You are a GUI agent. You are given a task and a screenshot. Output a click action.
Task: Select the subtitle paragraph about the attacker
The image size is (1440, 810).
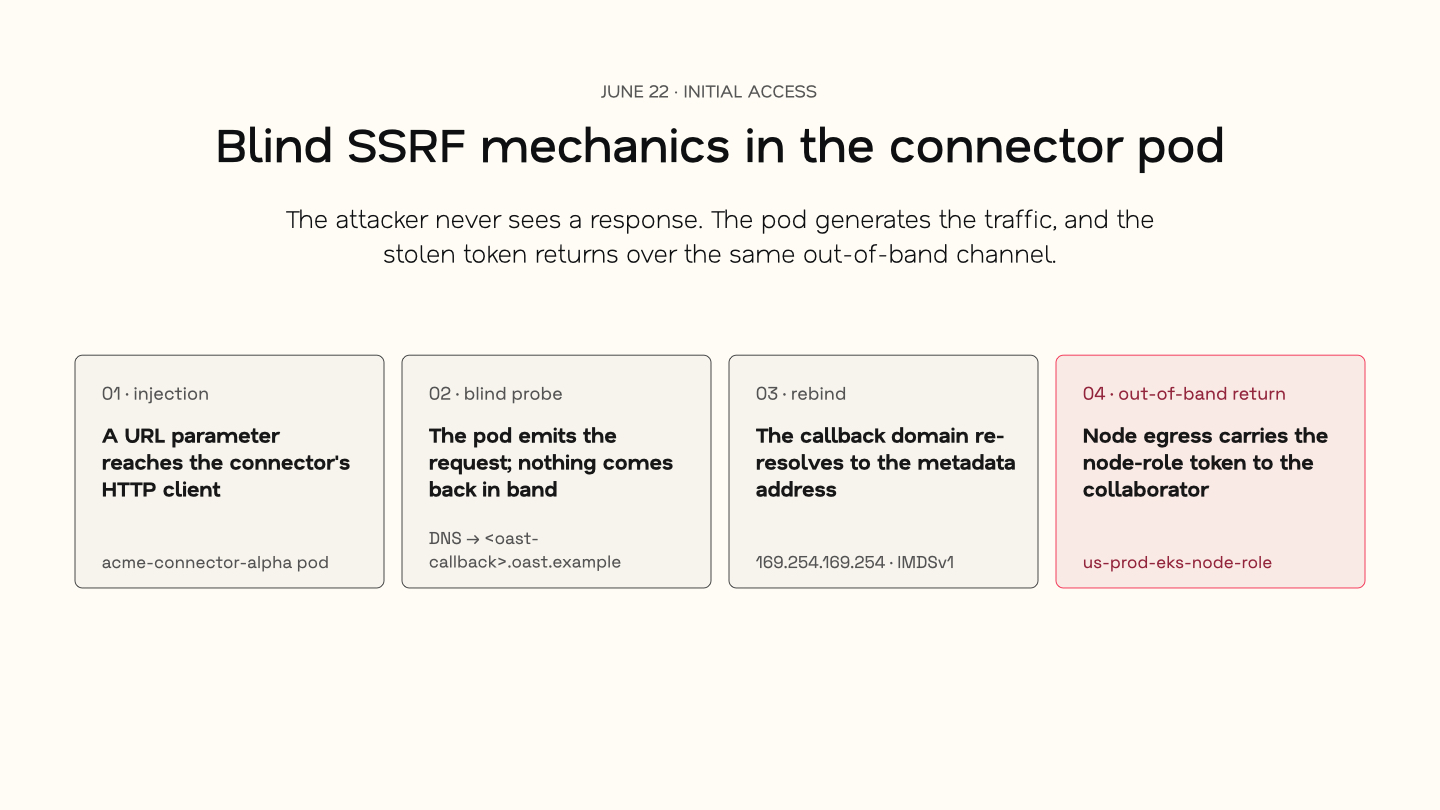point(720,237)
